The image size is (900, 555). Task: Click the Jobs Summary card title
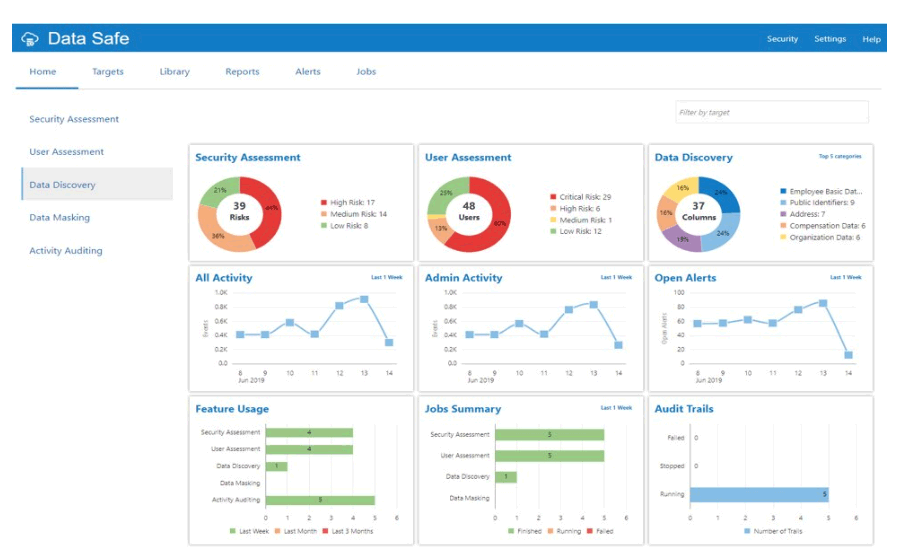tap(463, 409)
